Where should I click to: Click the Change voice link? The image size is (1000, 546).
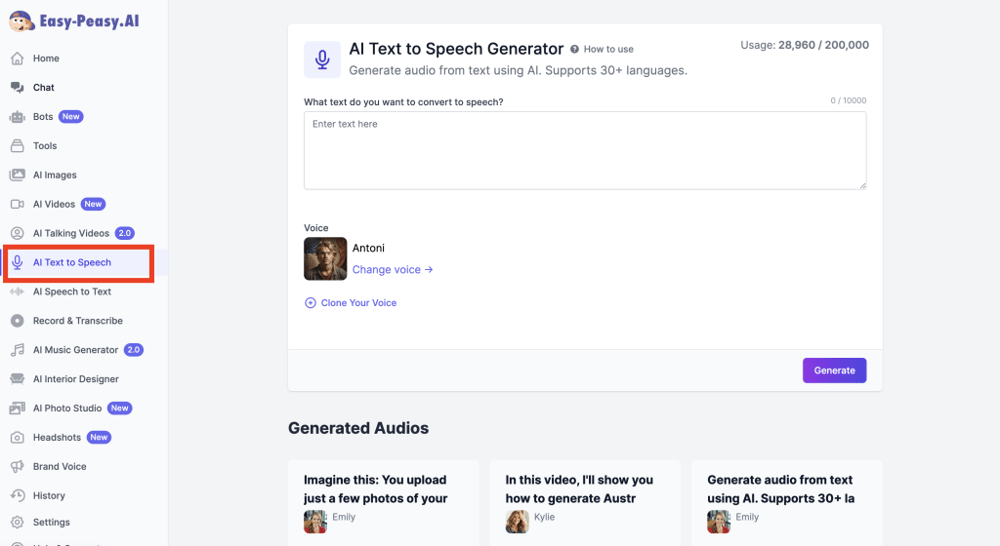tap(392, 270)
